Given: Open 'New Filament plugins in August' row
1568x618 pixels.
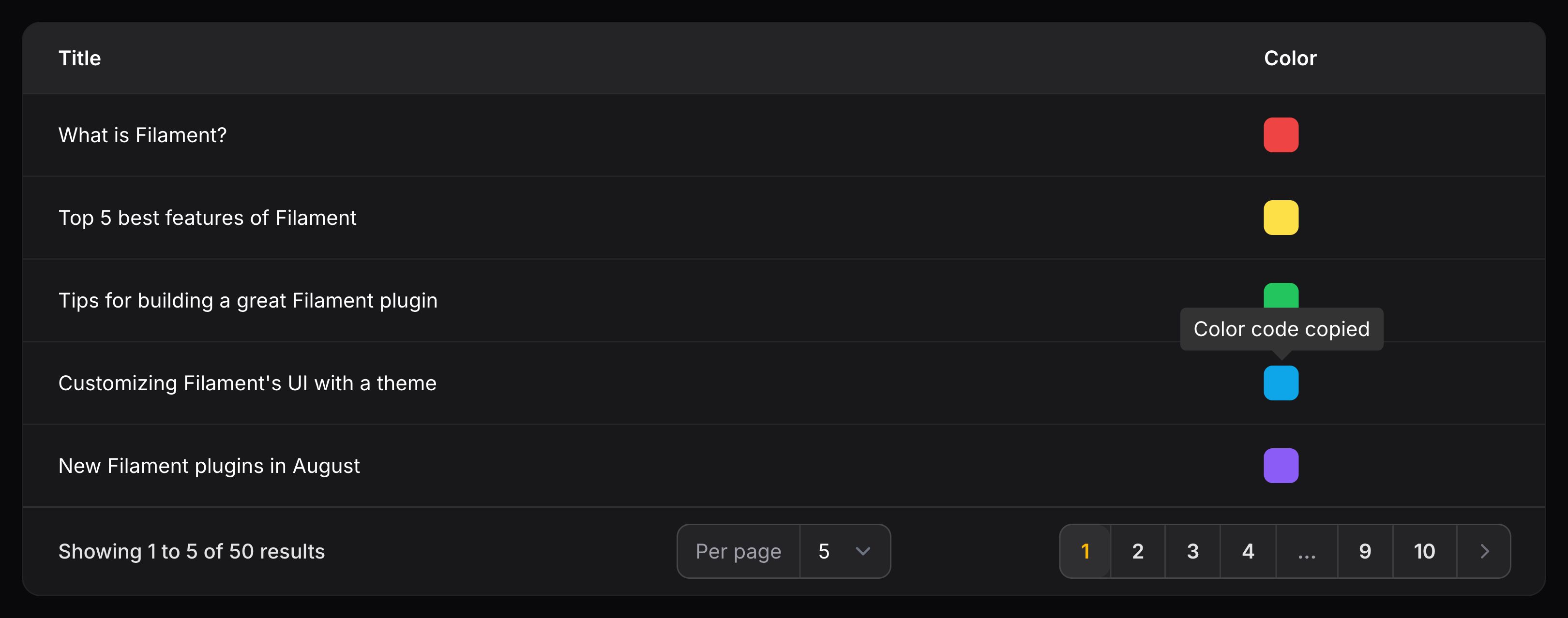Looking at the screenshot, I should tap(209, 466).
